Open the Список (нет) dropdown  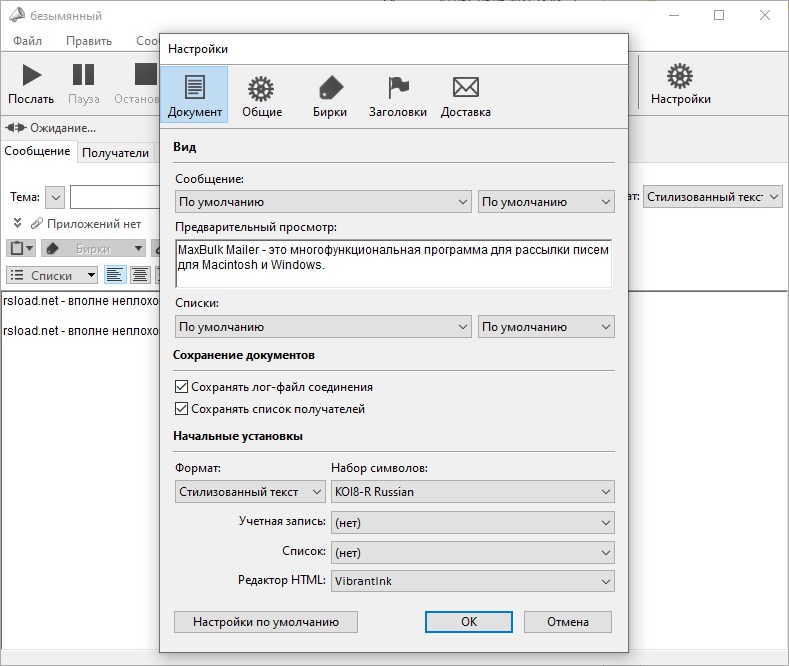pyautogui.click(x=472, y=553)
